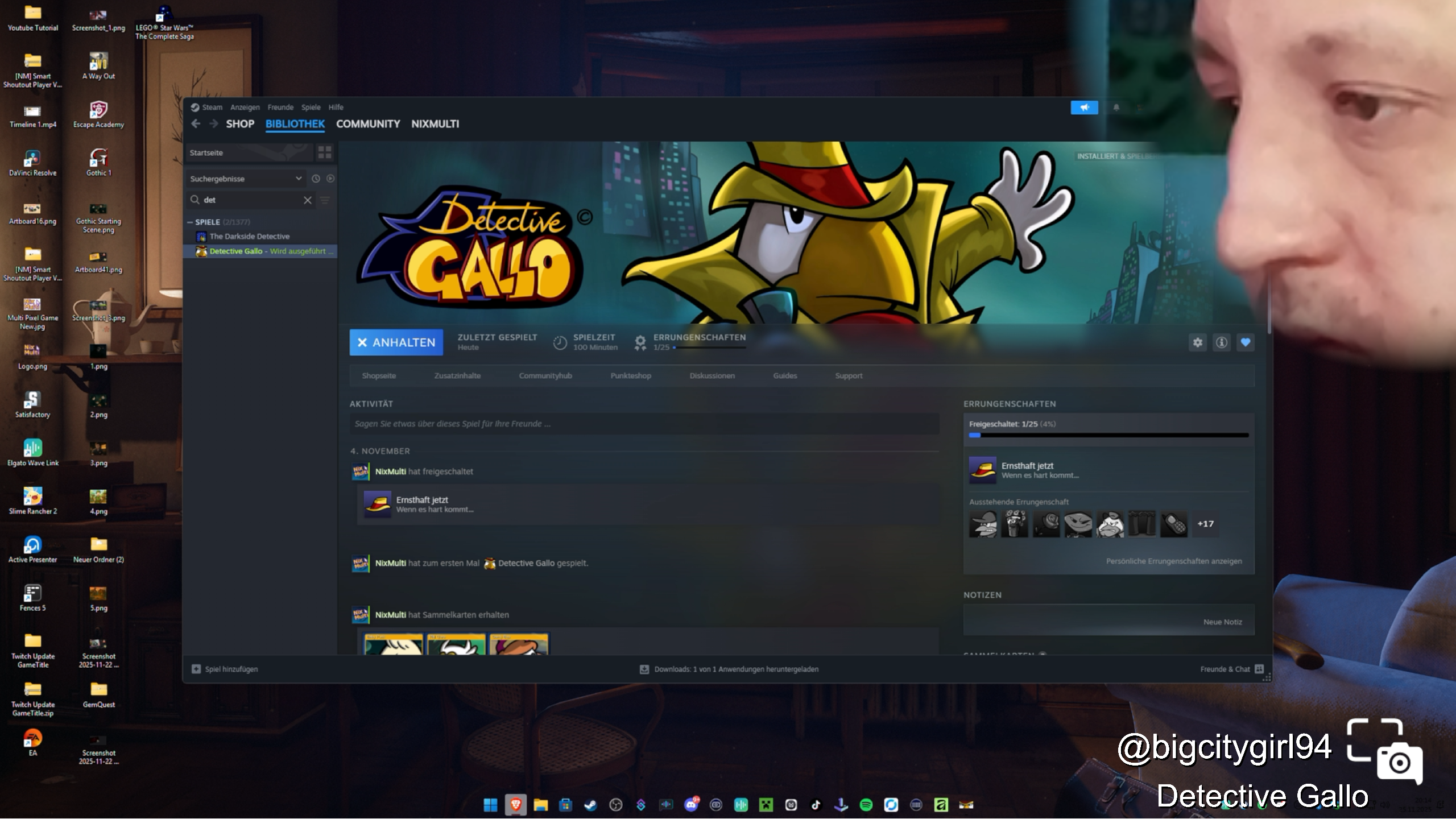The image size is (1456, 819).
Task: Open File Explorer from taskbar
Action: pos(540,805)
